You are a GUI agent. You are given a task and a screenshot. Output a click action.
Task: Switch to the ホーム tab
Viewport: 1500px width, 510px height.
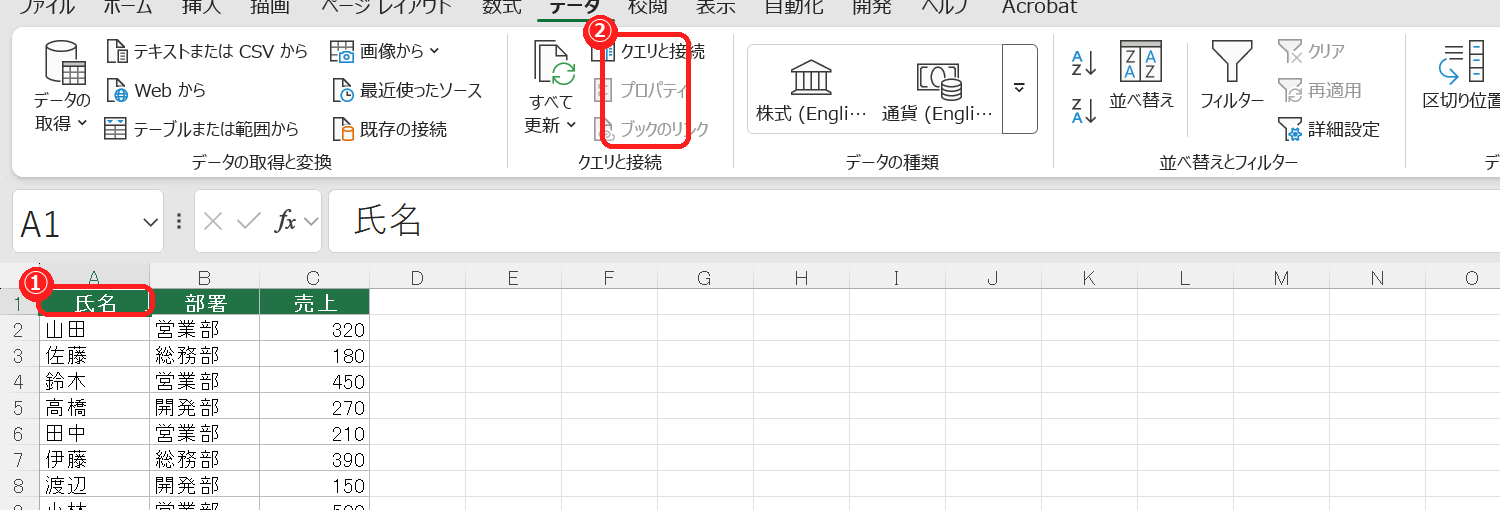pos(128,7)
